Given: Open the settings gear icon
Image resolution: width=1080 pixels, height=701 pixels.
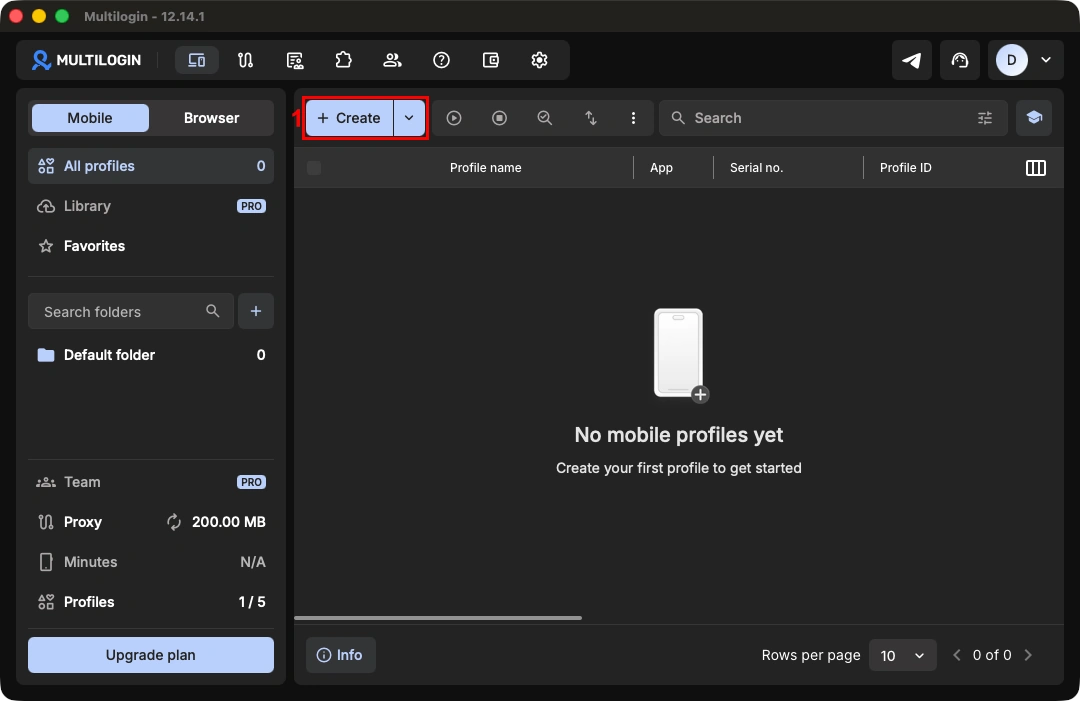Looking at the screenshot, I should coord(539,60).
